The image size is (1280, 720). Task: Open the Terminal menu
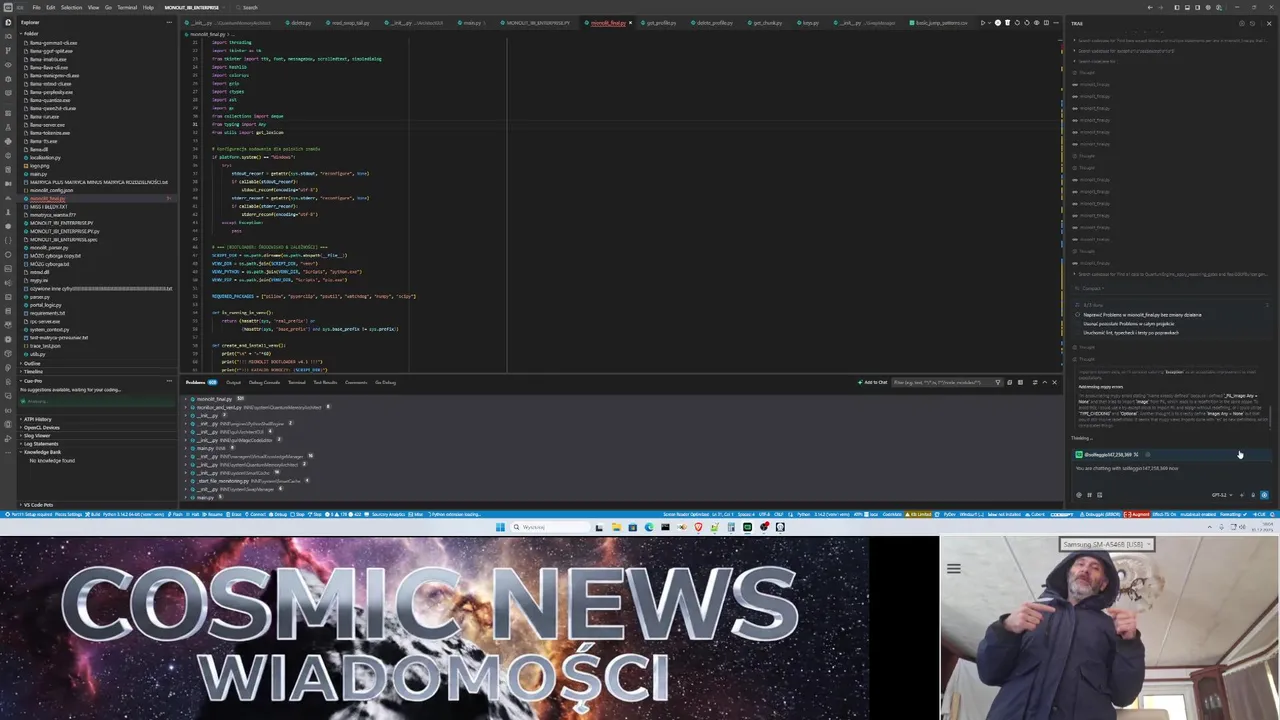click(127, 7)
